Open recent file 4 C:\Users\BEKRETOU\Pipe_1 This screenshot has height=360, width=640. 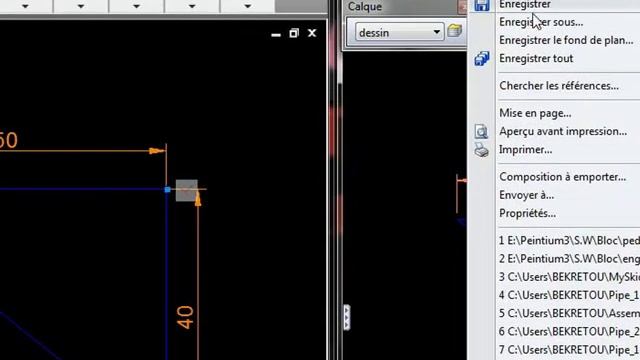(569, 295)
